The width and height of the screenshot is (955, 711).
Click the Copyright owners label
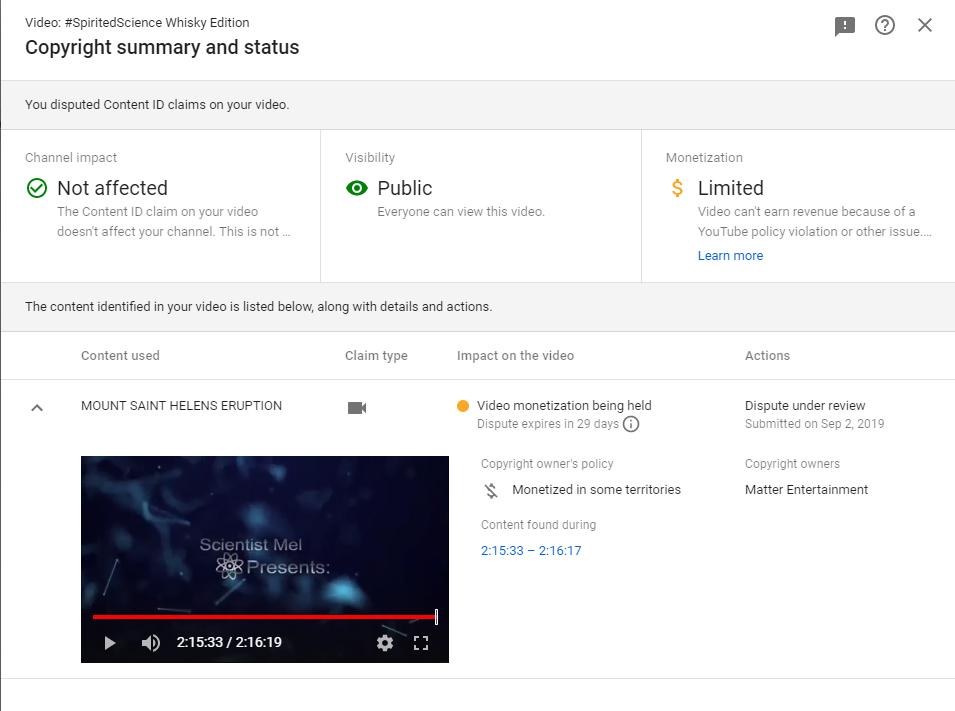[792, 464]
